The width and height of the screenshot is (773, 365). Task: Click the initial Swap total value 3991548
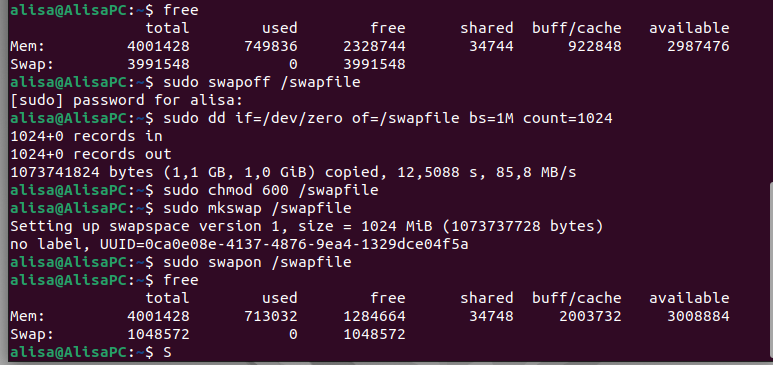[x=158, y=64]
